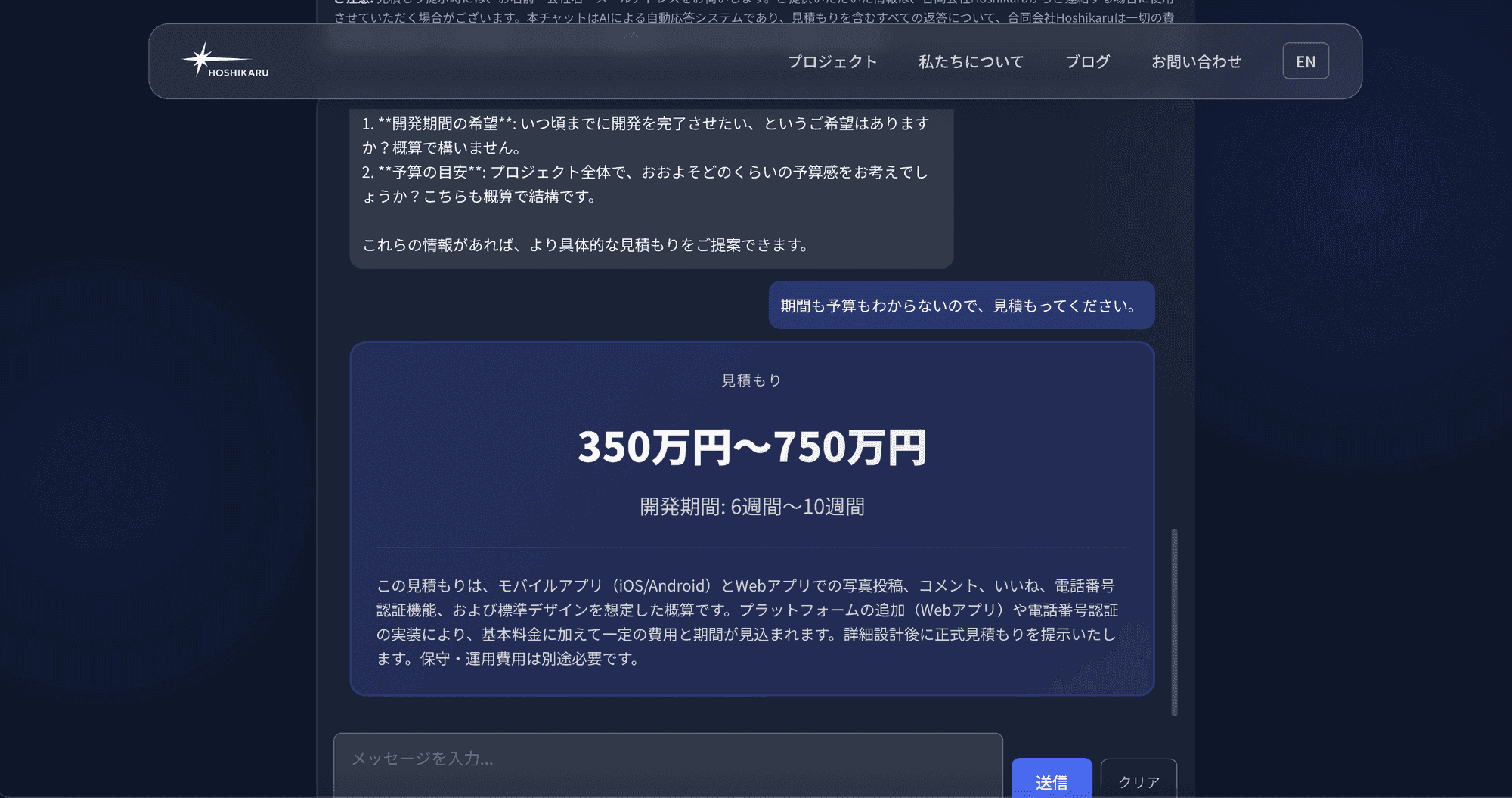This screenshot has height=798, width=1512.
Task: Click the 開発期間の希望 question line
Action: tap(646, 135)
